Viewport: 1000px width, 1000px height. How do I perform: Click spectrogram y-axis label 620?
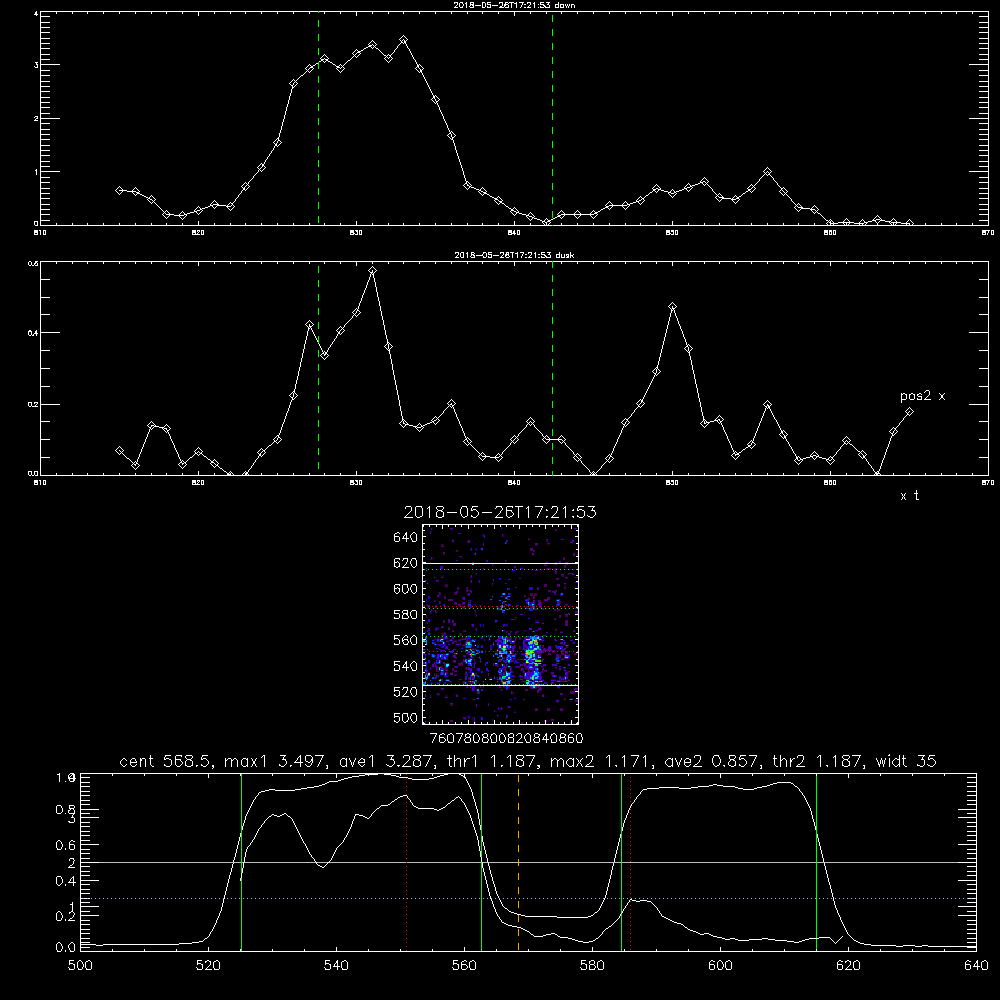click(x=406, y=563)
